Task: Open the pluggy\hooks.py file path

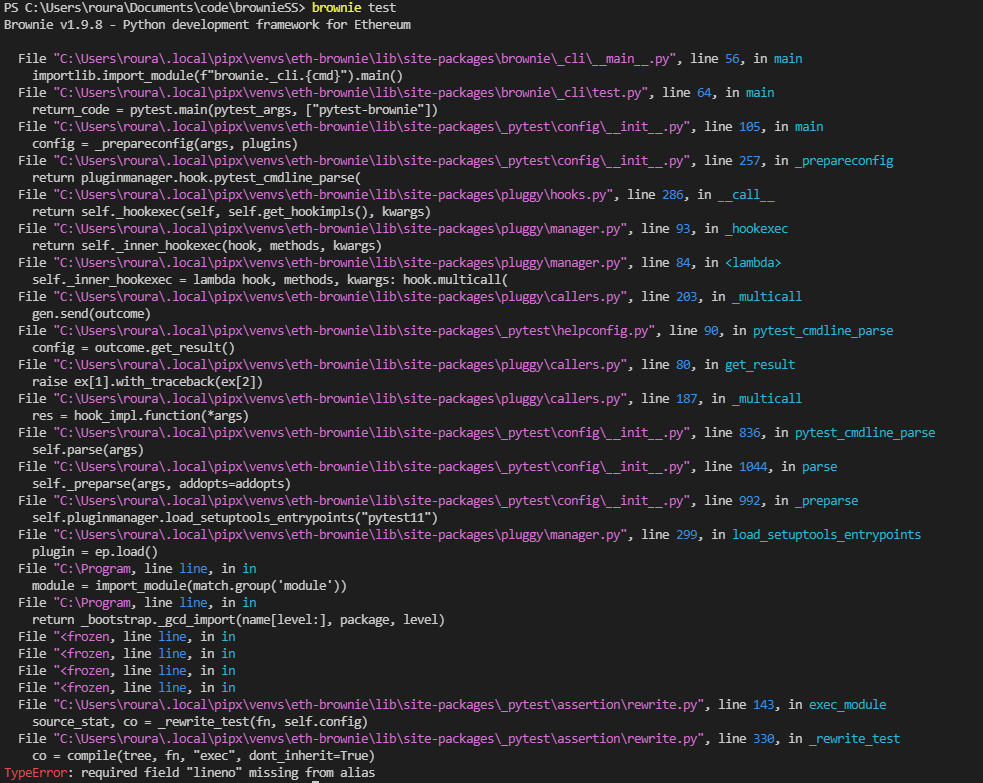Action: point(334,194)
